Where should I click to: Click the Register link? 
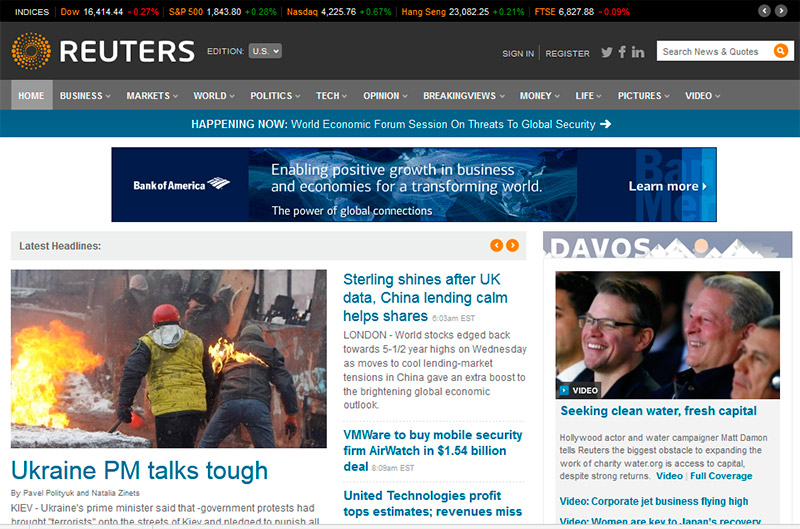pyautogui.click(x=567, y=53)
